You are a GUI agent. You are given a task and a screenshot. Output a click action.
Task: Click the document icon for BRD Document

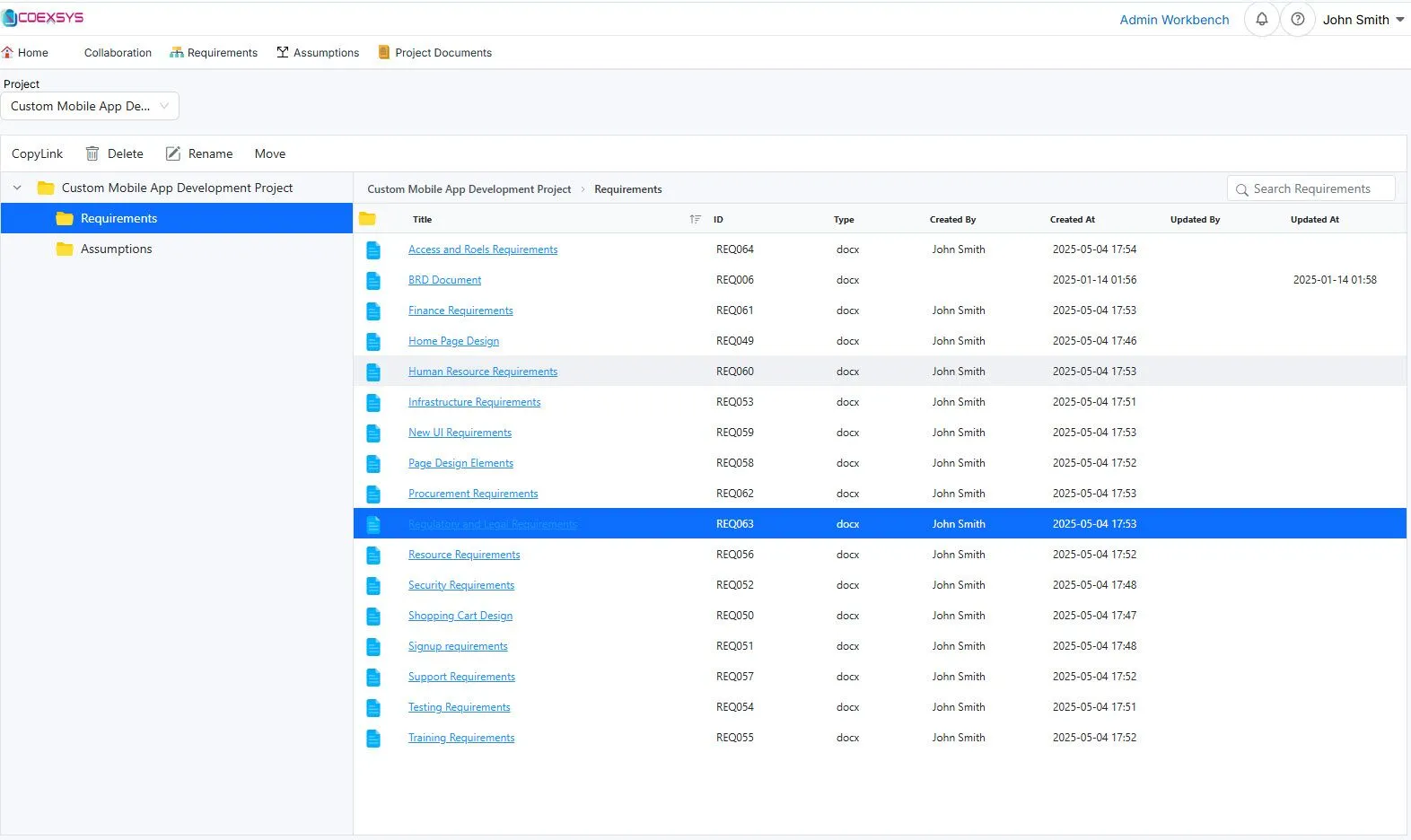point(373,281)
